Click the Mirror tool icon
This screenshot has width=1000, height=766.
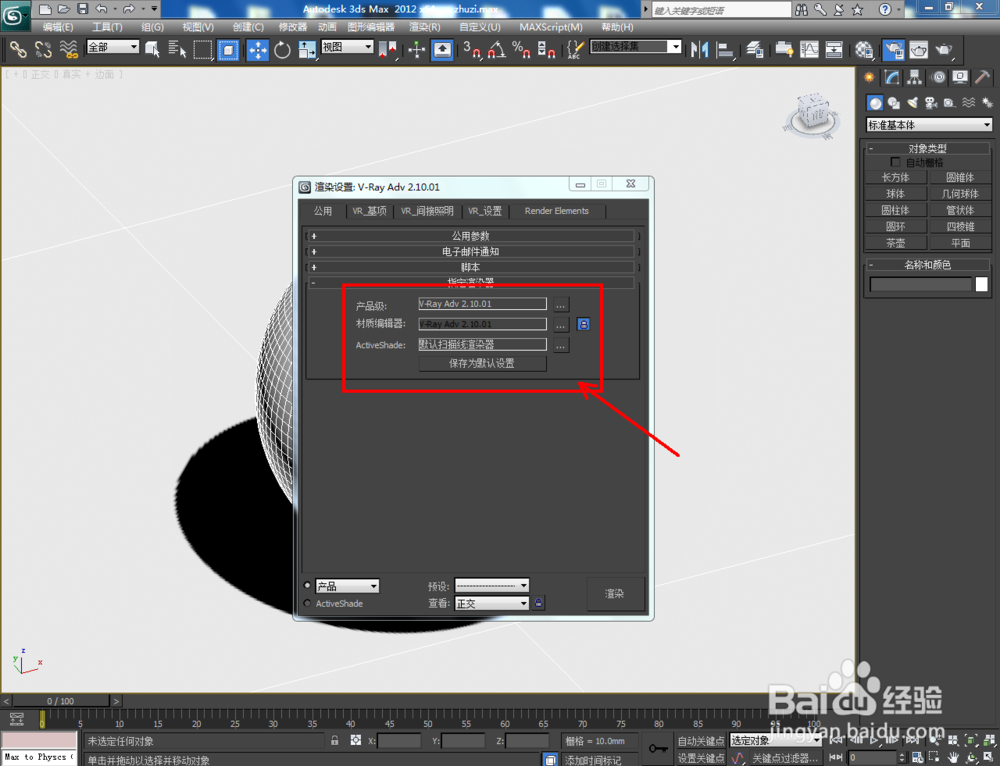coord(700,49)
